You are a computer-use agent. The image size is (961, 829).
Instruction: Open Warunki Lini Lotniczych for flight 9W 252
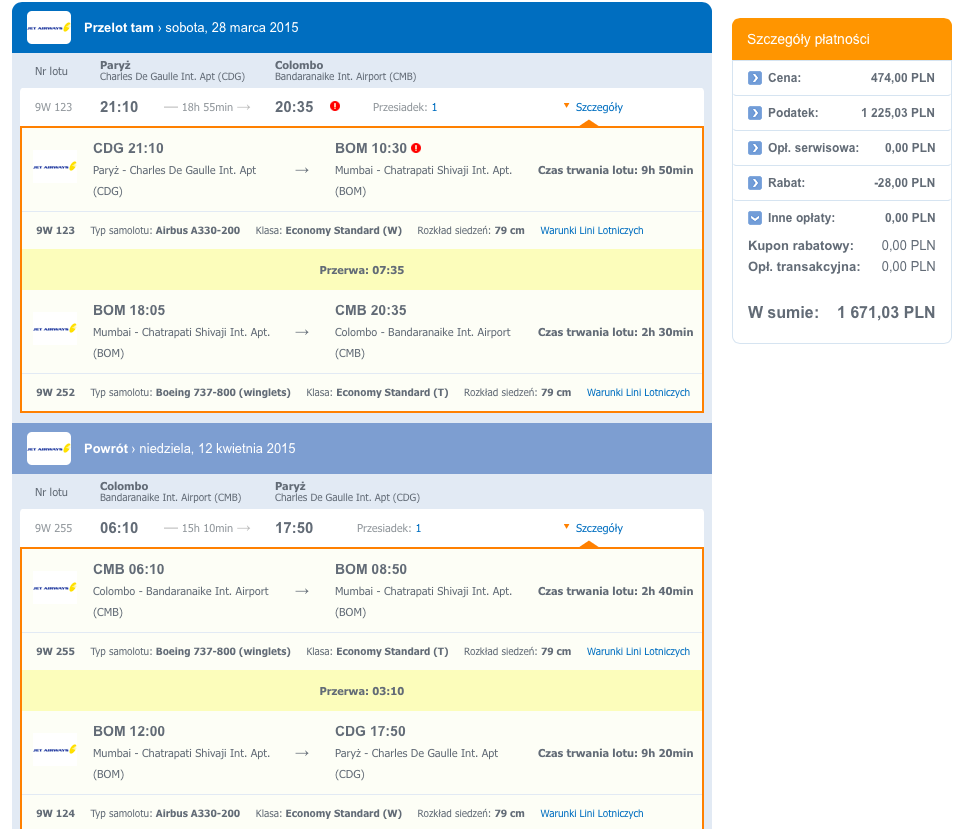[638, 392]
